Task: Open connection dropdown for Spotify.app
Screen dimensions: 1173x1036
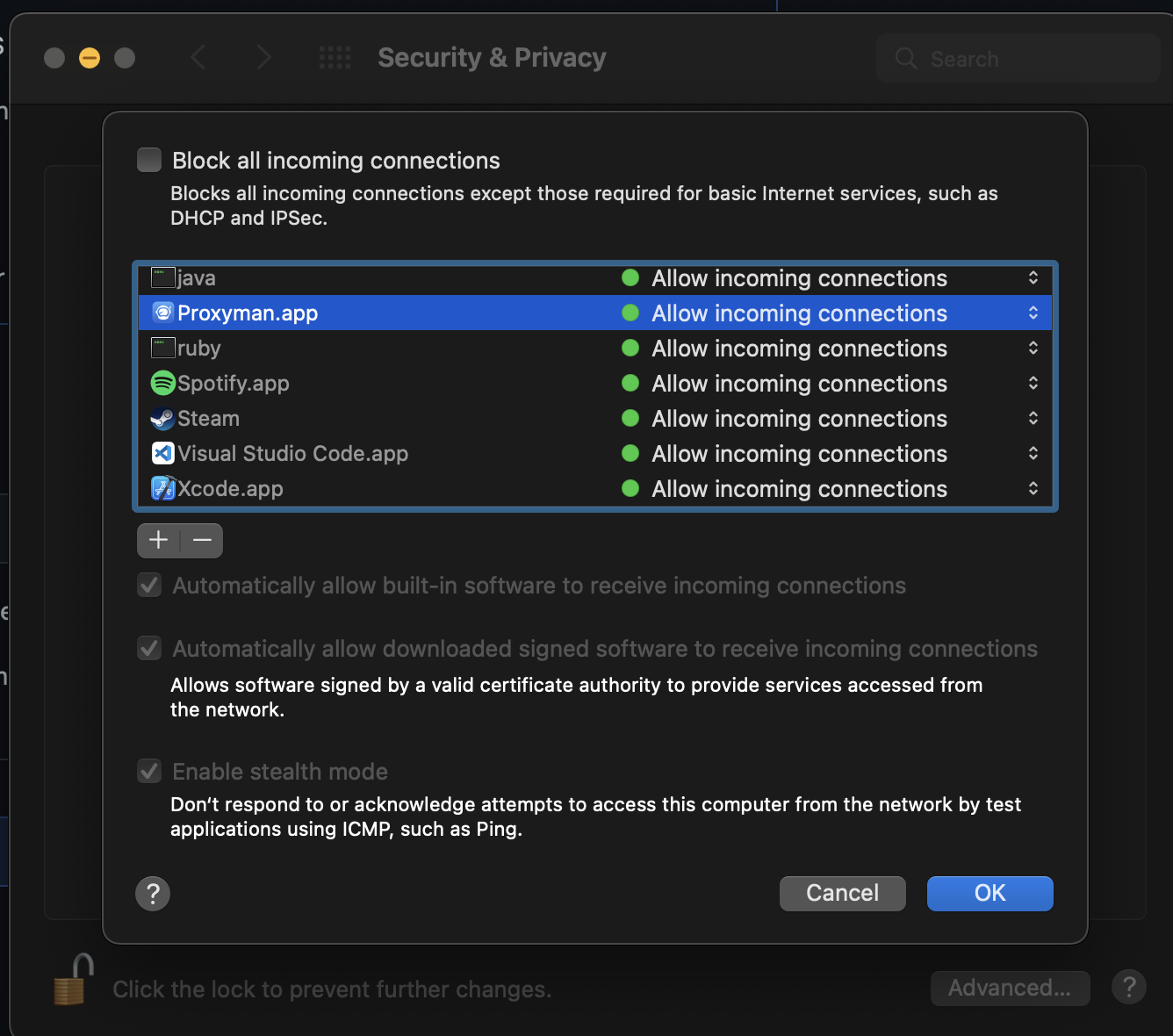Action: coord(1033,383)
